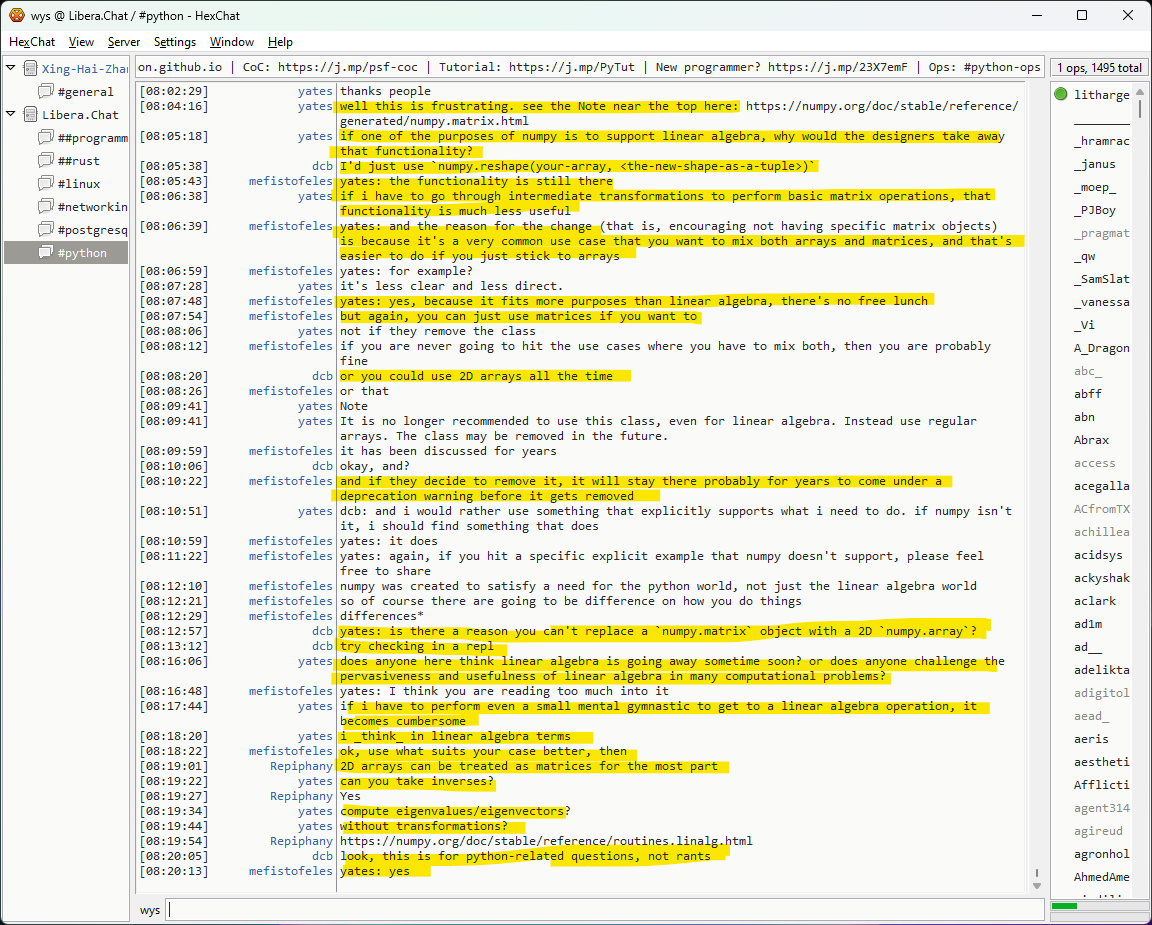The width and height of the screenshot is (1152, 925).
Task: Select the #linux channel icon
Action: pyautogui.click(x=46, y=184)
